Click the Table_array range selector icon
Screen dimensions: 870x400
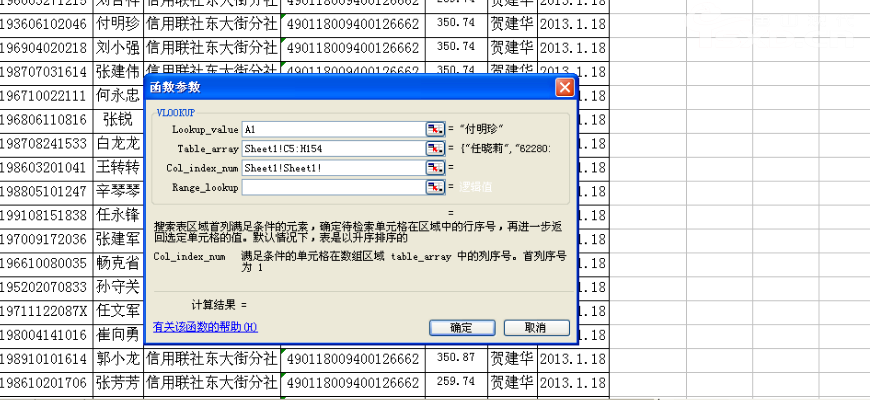click(434, 148)
